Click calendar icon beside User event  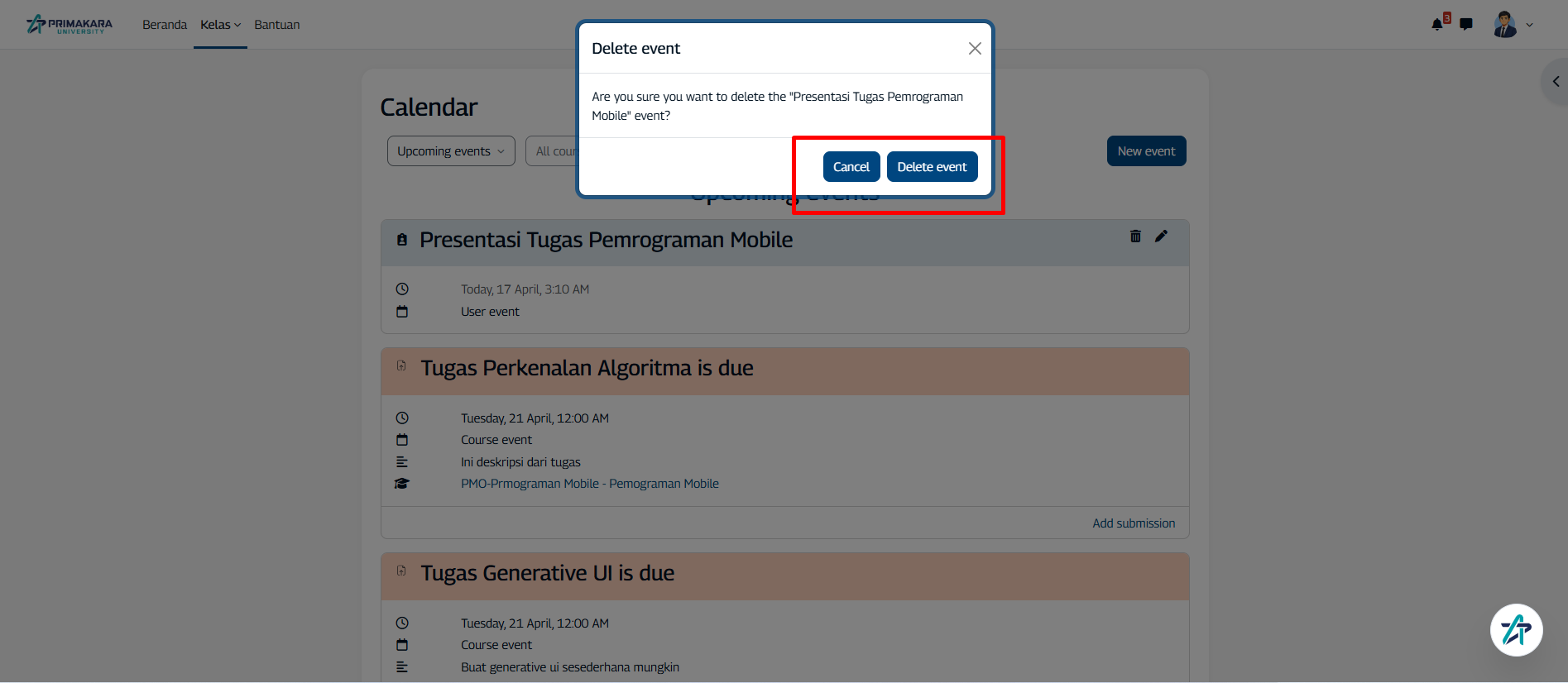[x=402, y=312]
